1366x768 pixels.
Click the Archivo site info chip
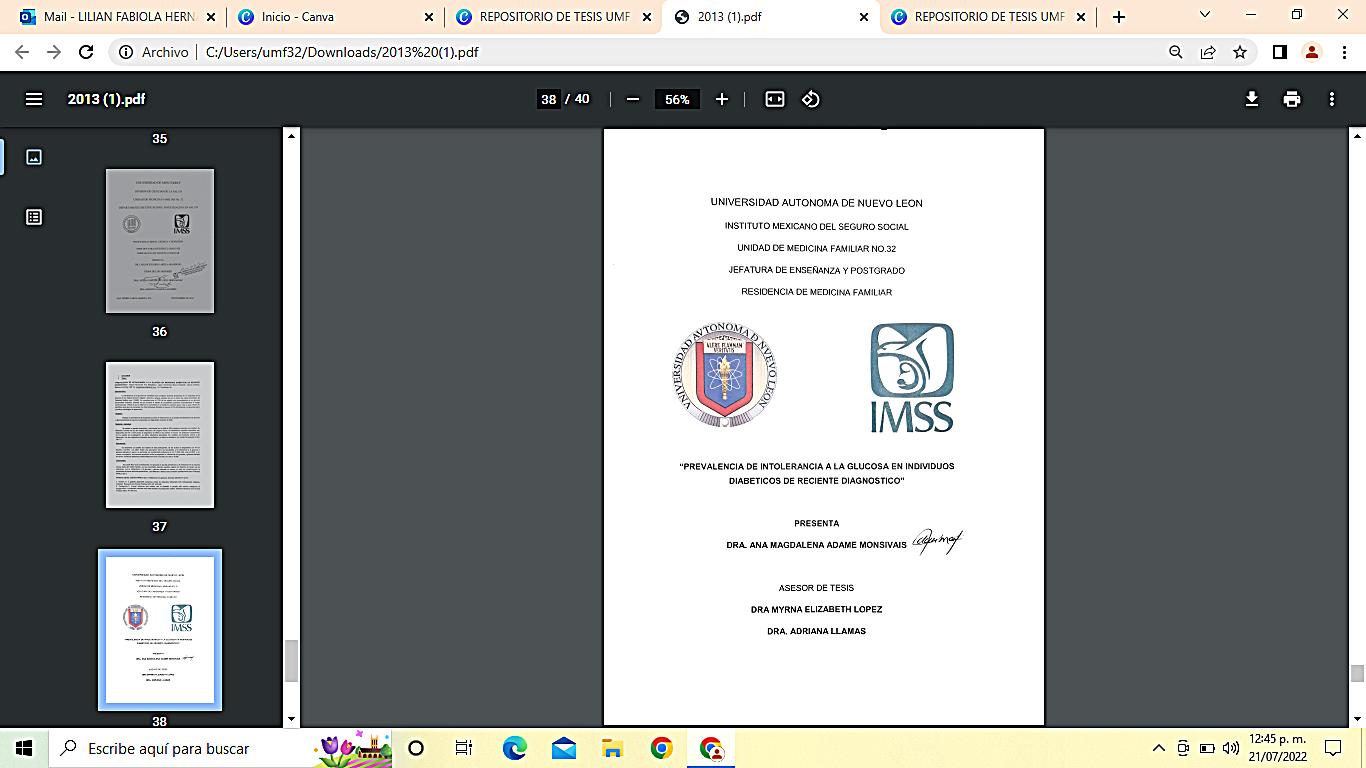[x=153, y=52]
